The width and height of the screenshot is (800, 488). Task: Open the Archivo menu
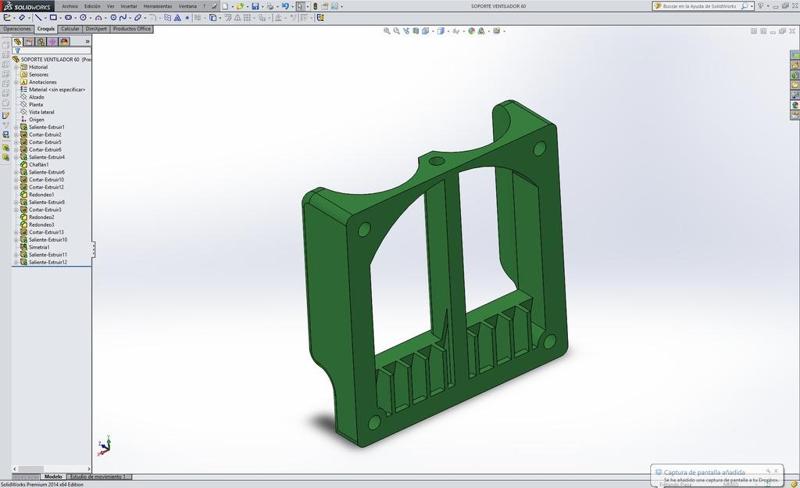tap(69, 6)
